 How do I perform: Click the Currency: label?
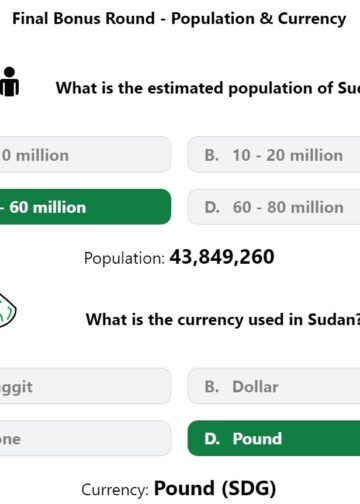tap(115, 490)
